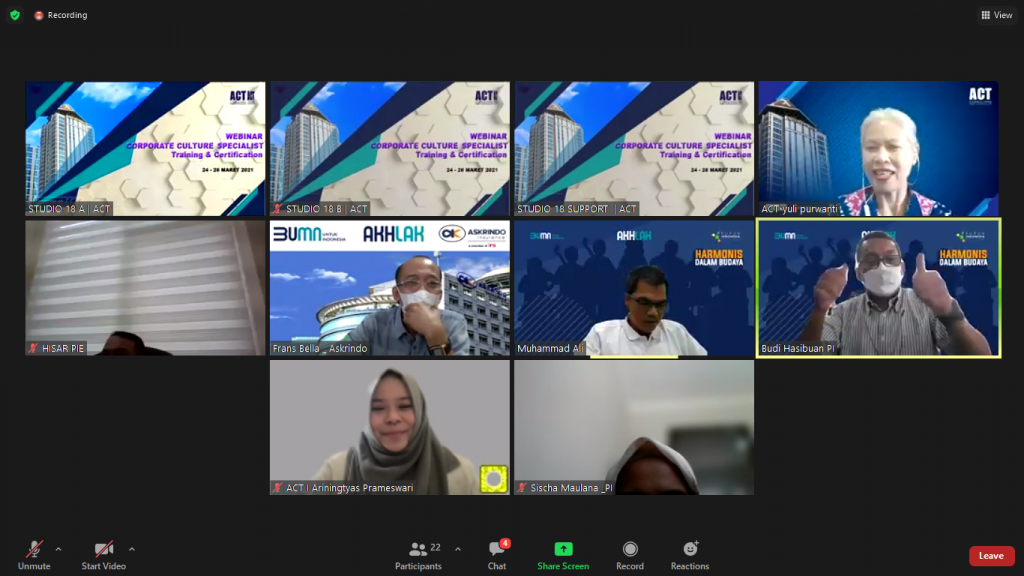1024x576 pixels.
Task: Open the Participants panel
Action: point(418,555)
